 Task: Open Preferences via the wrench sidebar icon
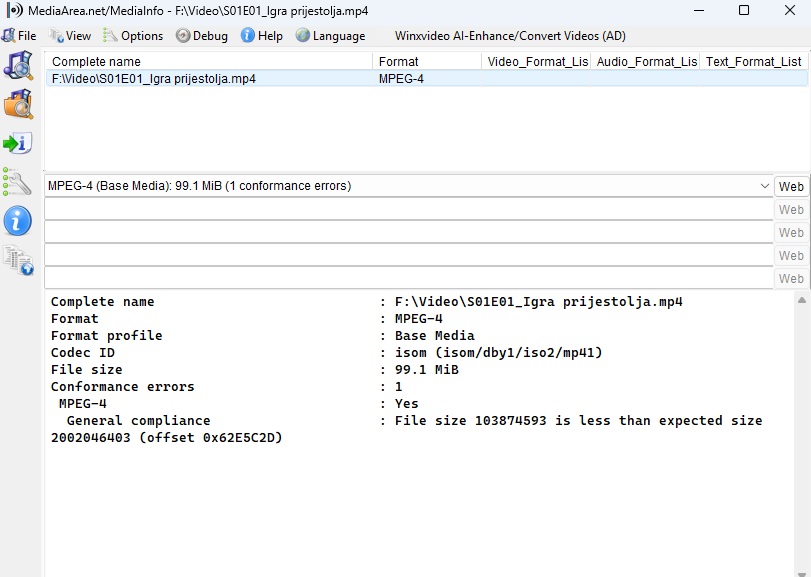[18, 181]
